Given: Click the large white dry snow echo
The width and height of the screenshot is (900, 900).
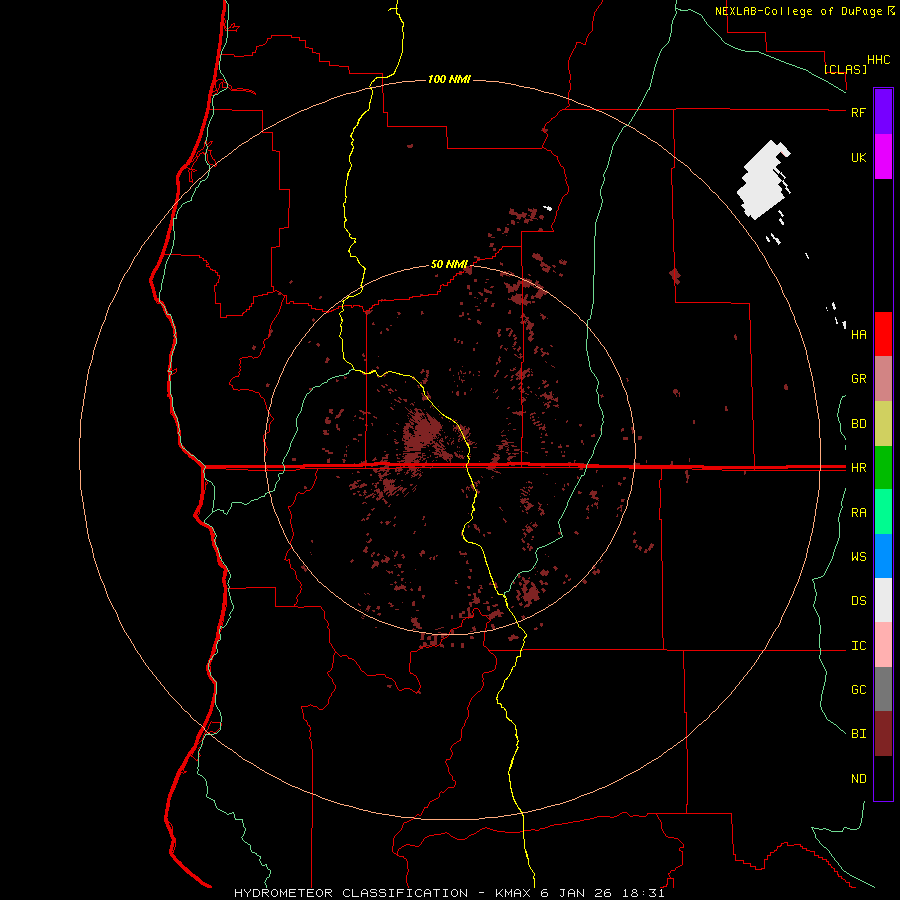Looking at the screenshot, I should coord(763,180).
